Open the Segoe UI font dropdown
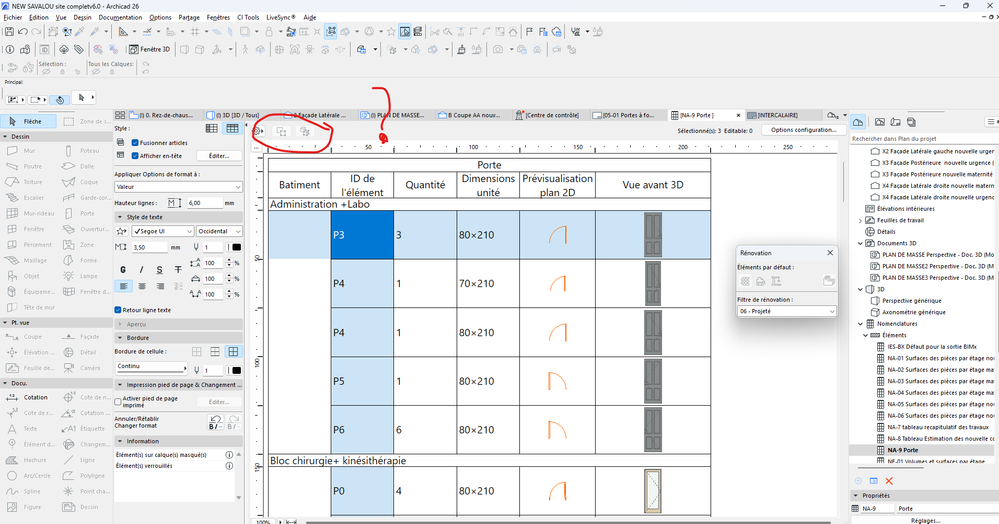 click(x=165, y=231)
